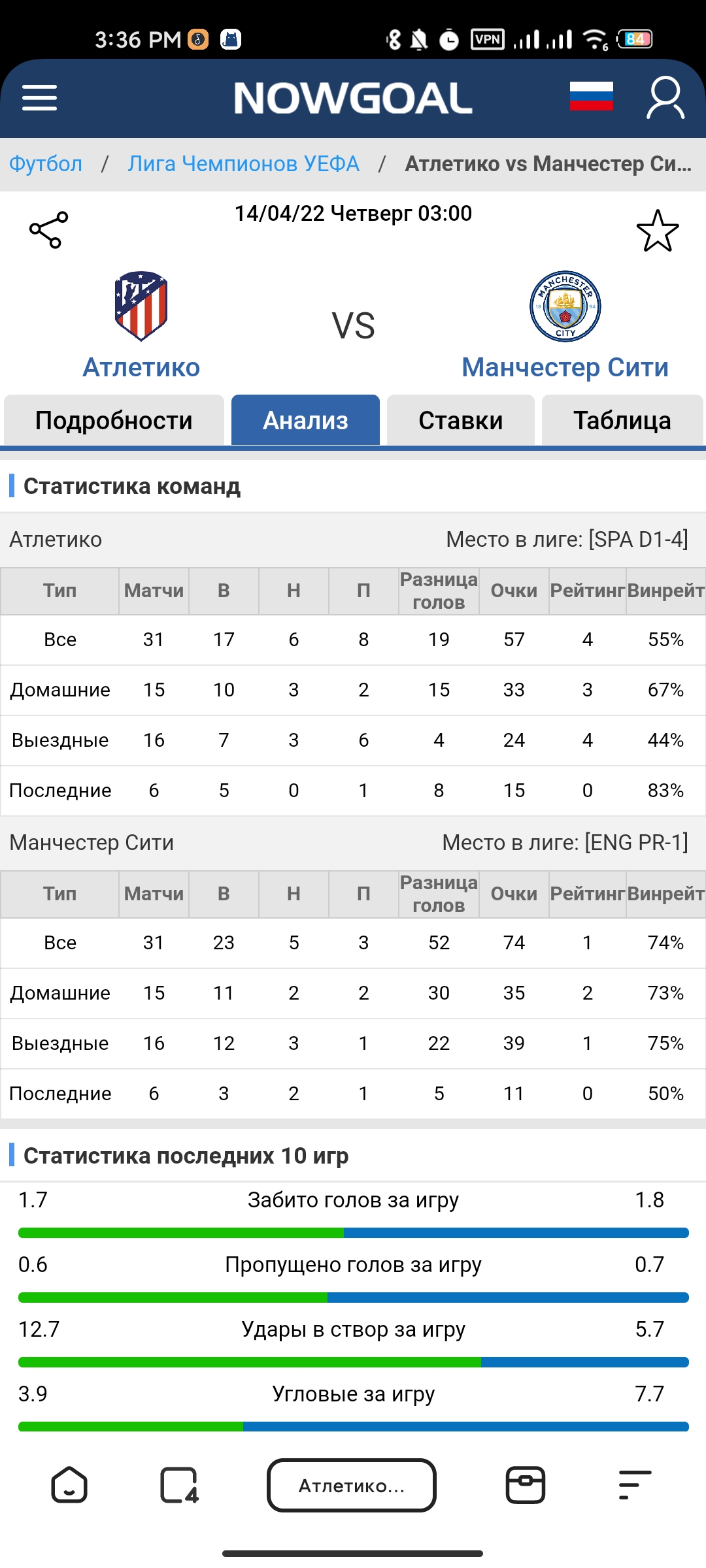Tap the Russian flag language icon

591,97
